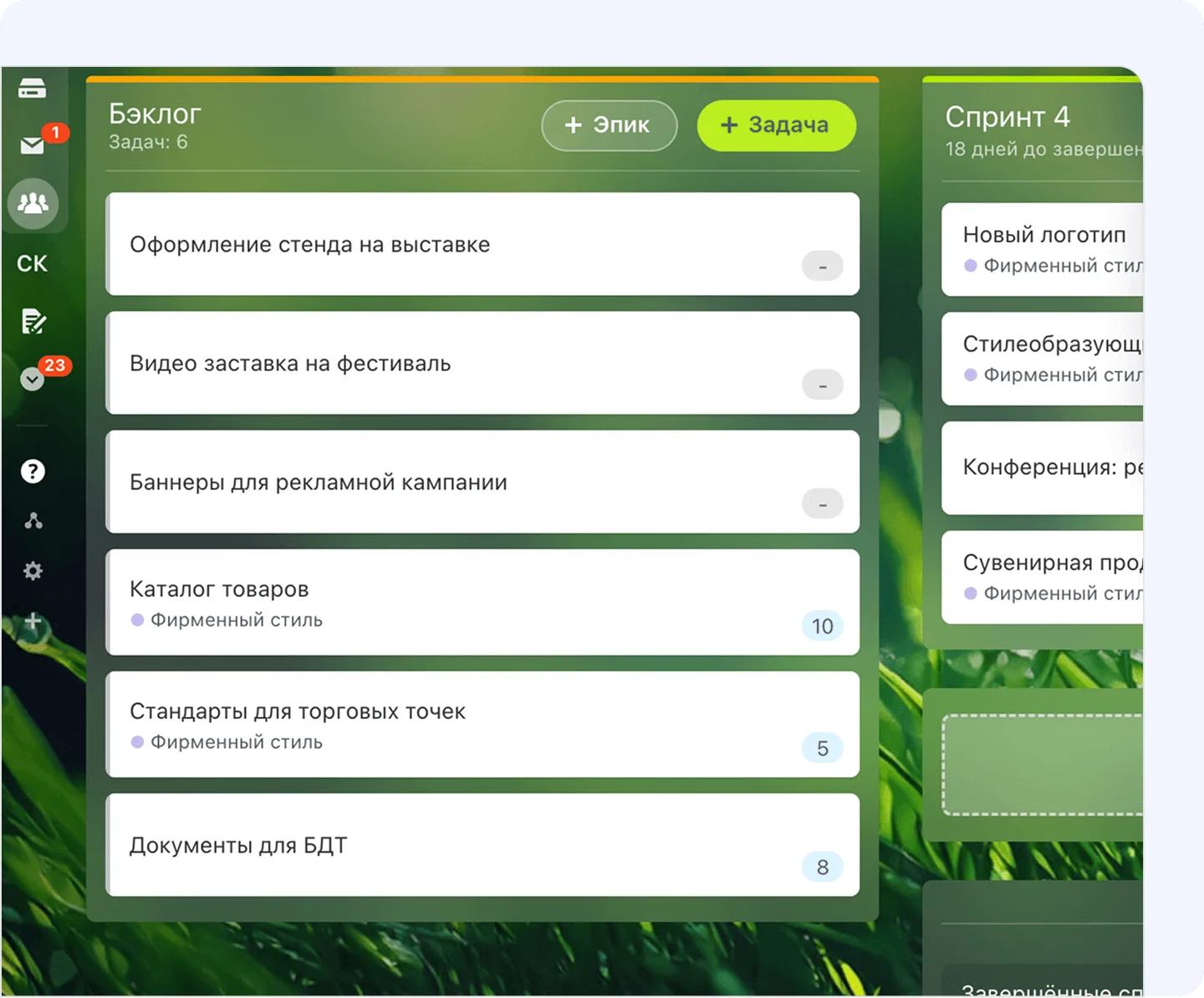Open the settings gear icon
The height and width of the screenshot is (998, 1204).
coord(33,571)
